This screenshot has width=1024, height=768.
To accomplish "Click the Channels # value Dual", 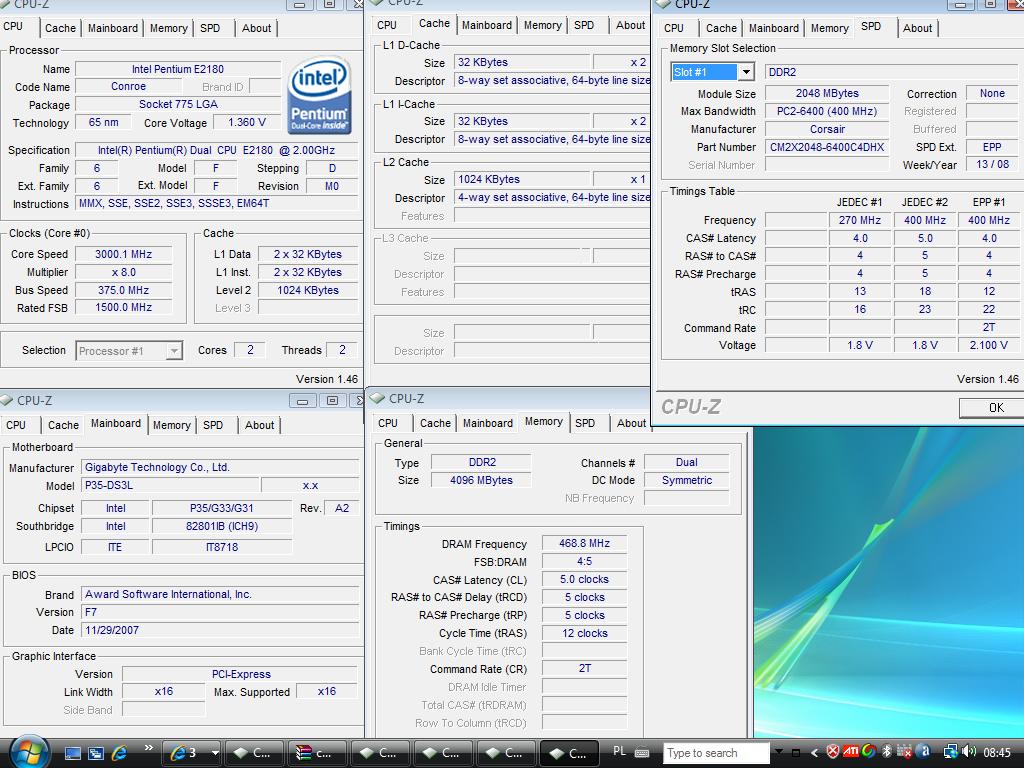I will pos(686,462).
